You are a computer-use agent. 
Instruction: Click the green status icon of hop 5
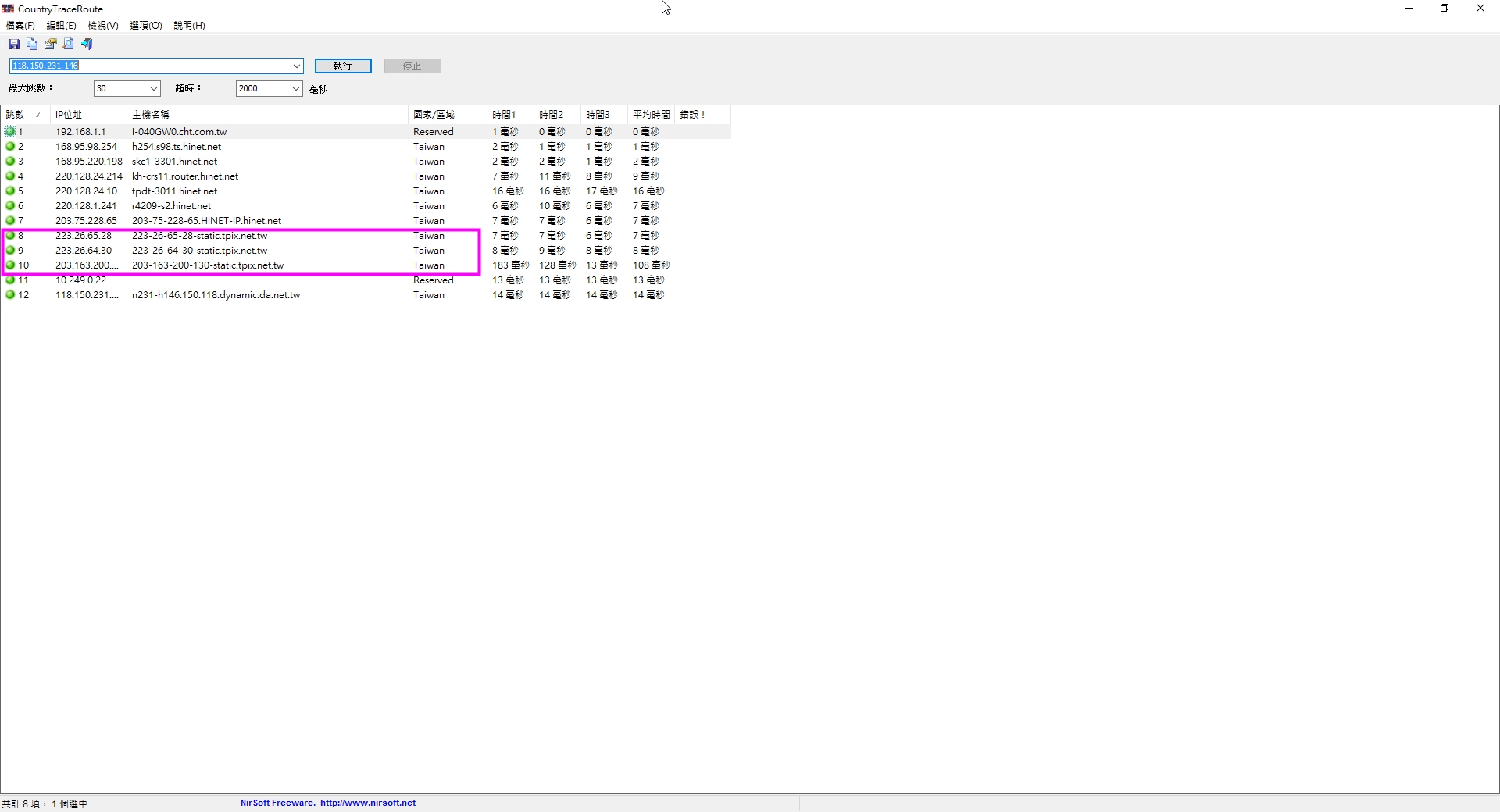10,191
